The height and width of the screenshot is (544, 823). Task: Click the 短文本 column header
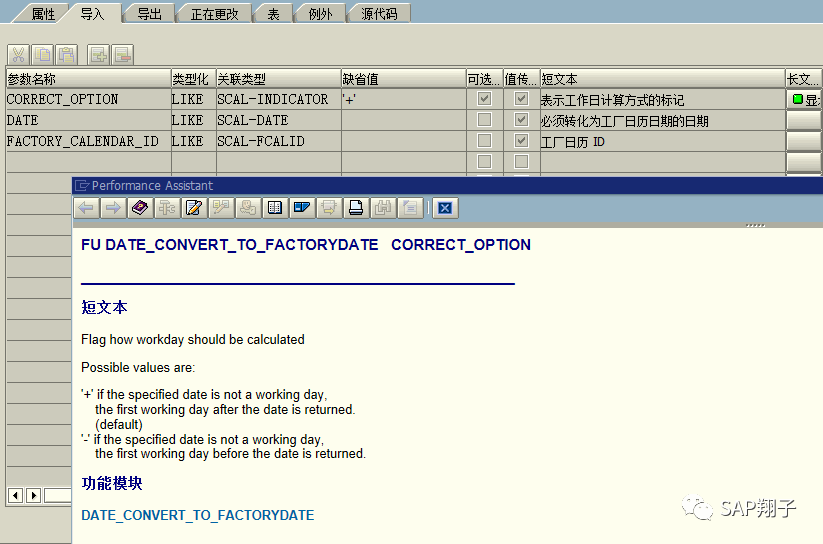pyautogui.click(x=662, y=79)
